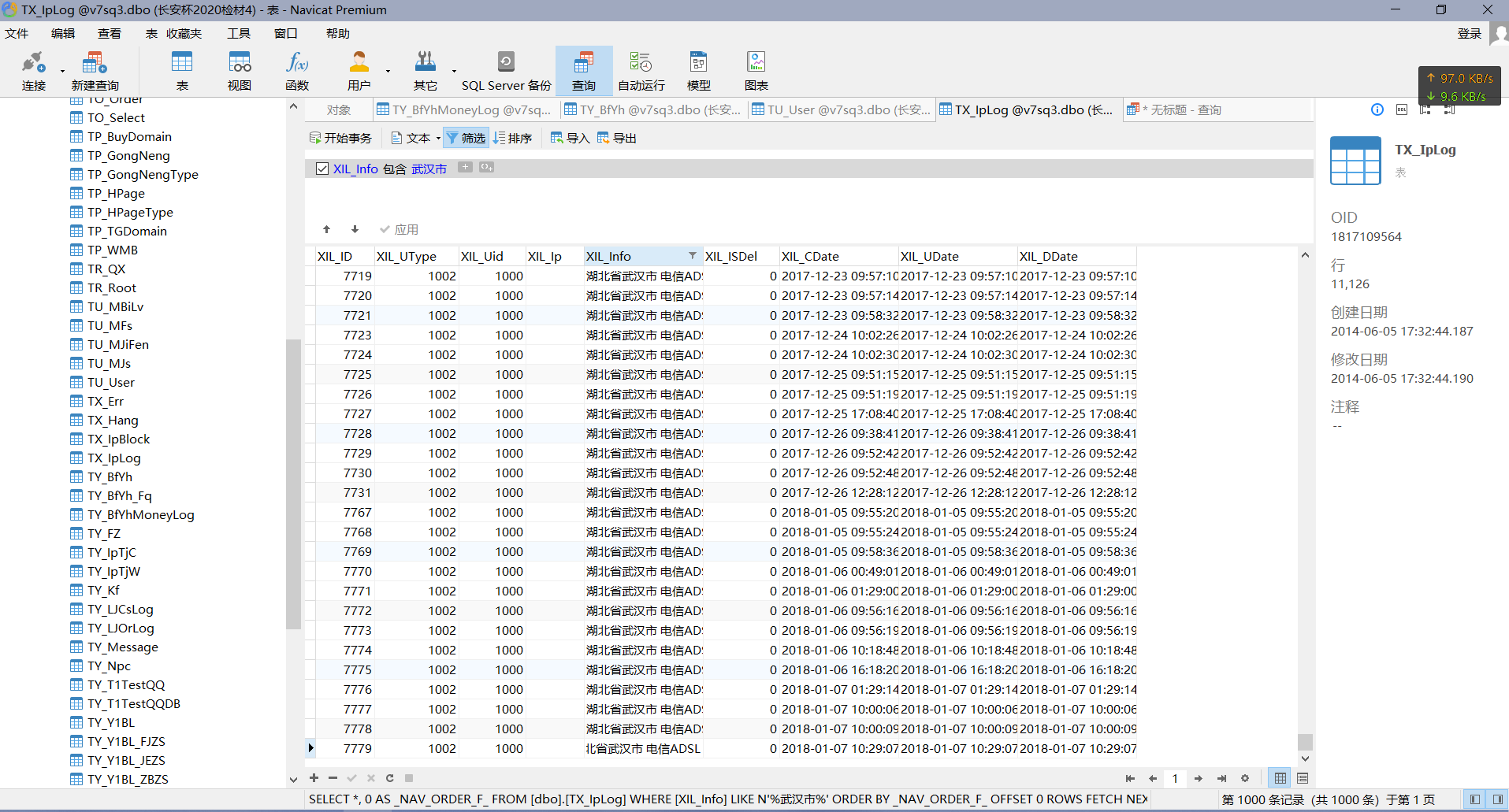Go to the first page

[x=1130, y=778]
